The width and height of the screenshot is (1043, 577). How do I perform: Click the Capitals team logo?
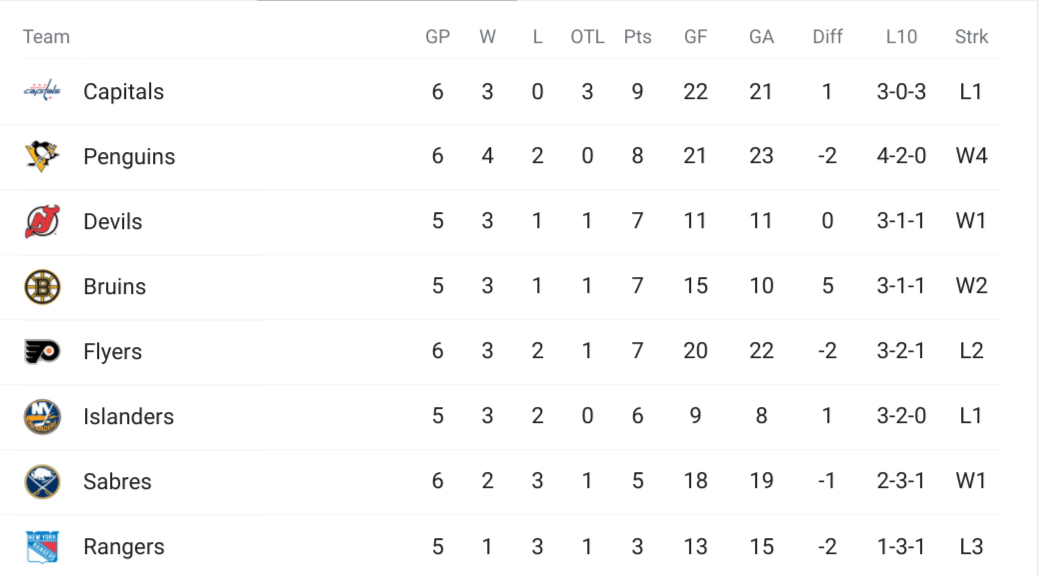tap(42, 91)
